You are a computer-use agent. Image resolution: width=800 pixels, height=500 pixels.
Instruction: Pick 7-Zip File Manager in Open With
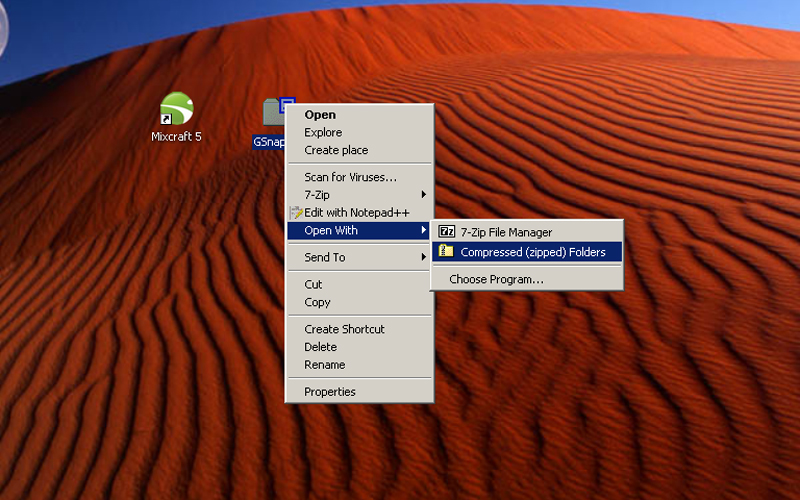point(527,232)
